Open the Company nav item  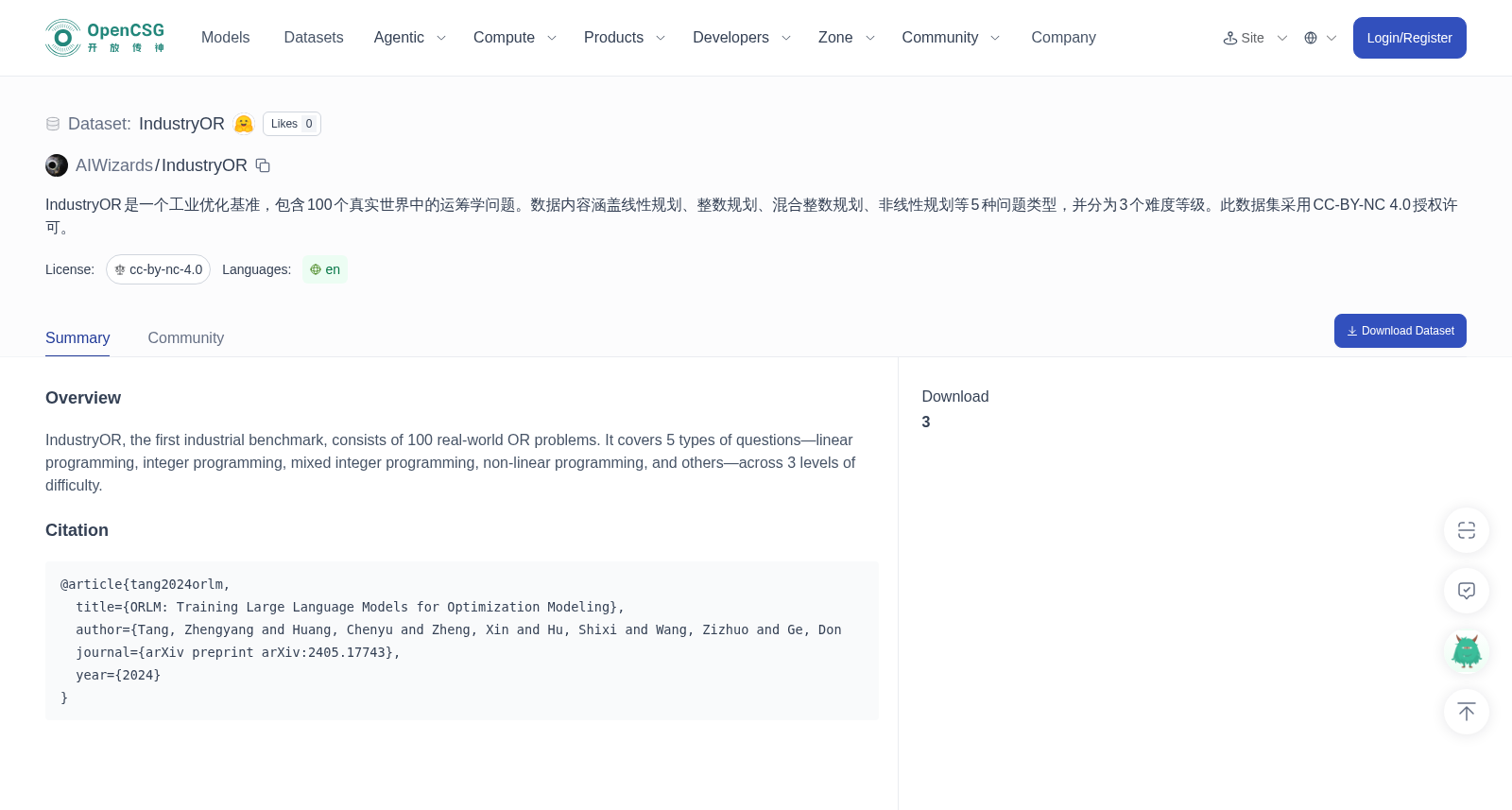pos(1063,38)
